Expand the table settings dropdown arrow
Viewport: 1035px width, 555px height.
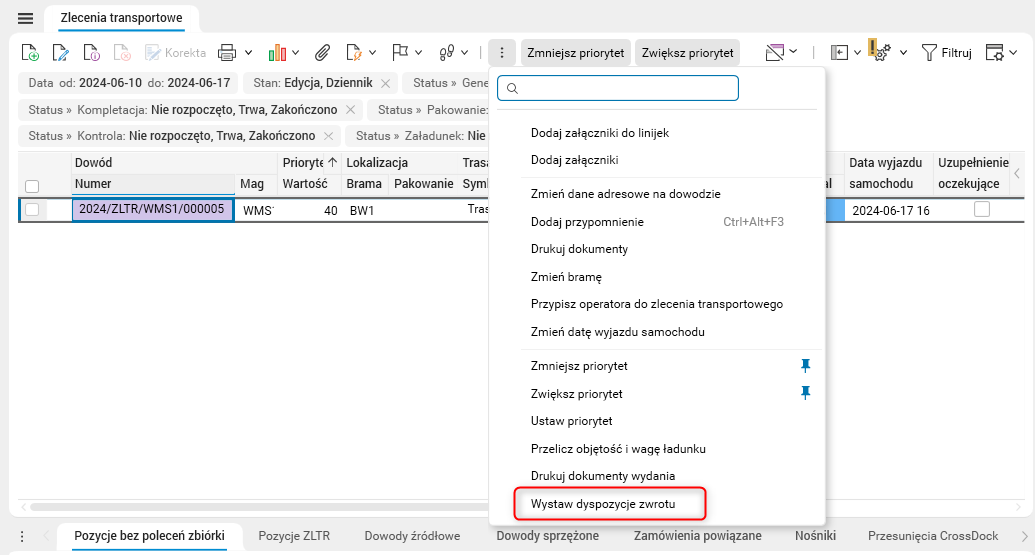(x=1013, y=53)
